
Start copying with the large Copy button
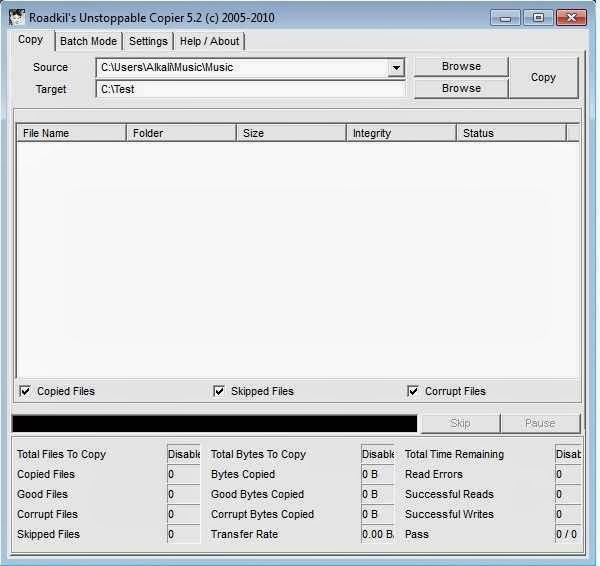tap(543, 78)
